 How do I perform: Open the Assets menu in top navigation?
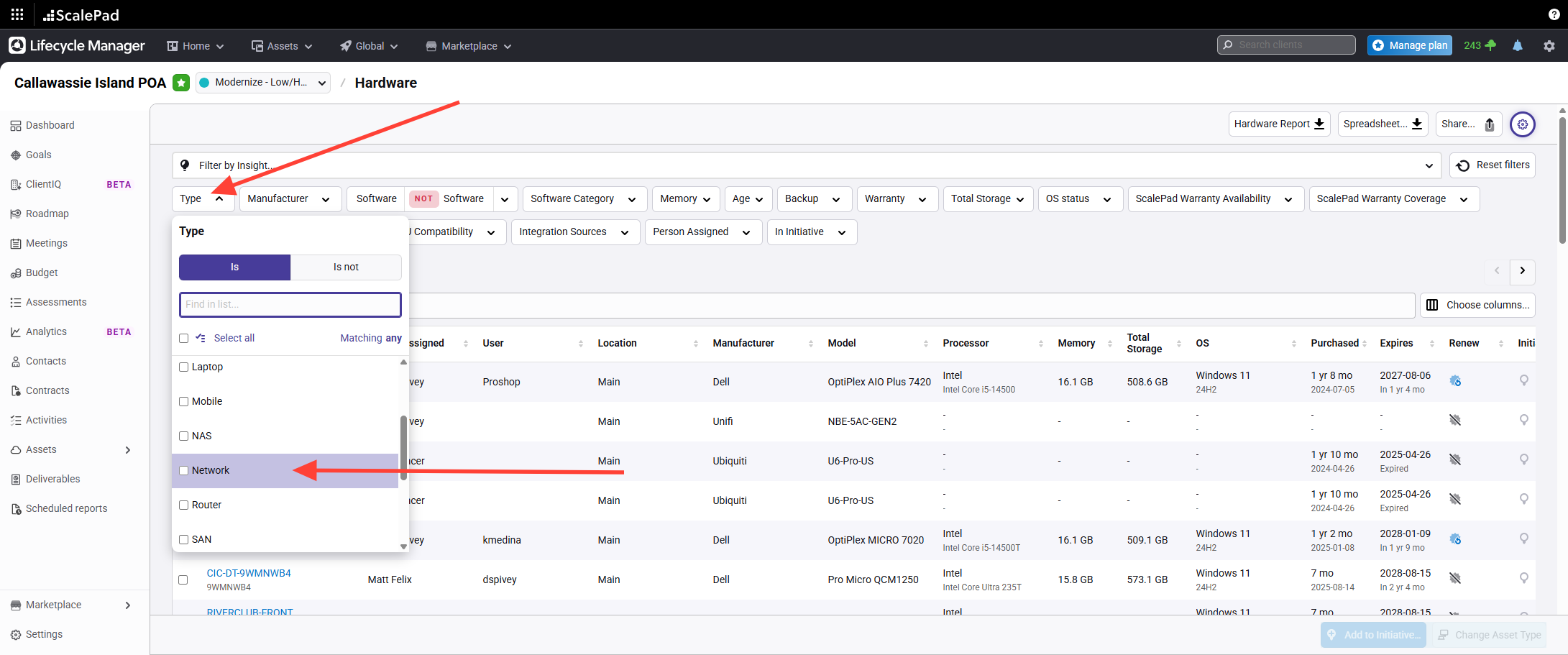pos(282,46)
